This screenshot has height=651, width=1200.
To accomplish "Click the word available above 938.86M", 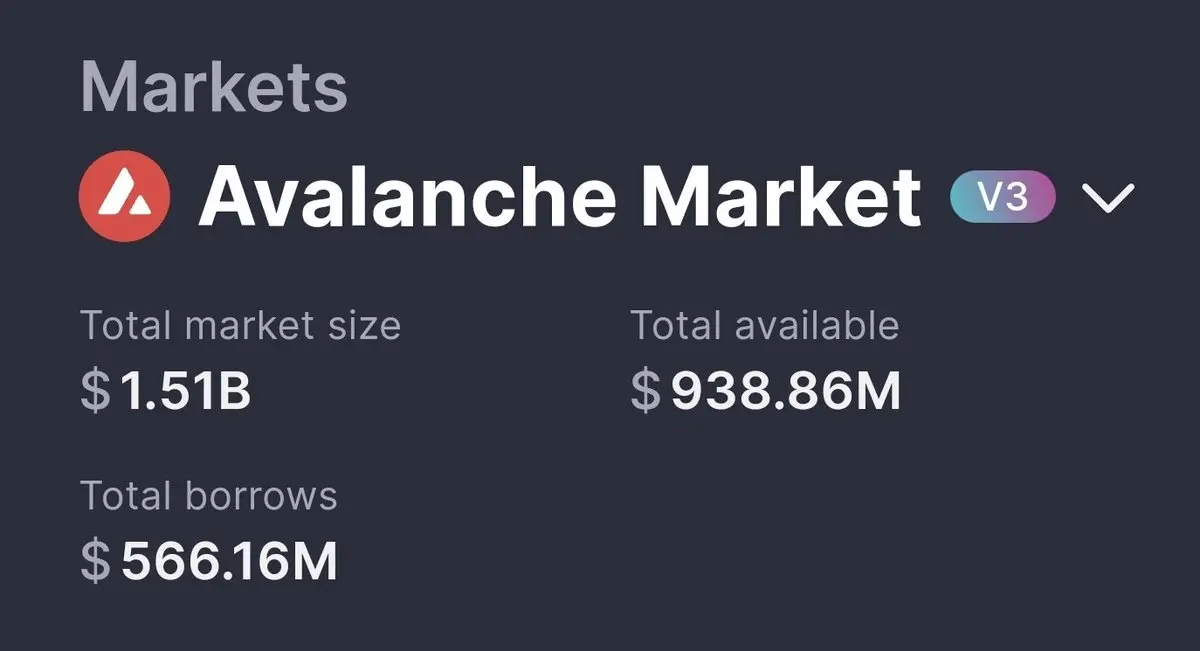I will (x=817, y=326).
